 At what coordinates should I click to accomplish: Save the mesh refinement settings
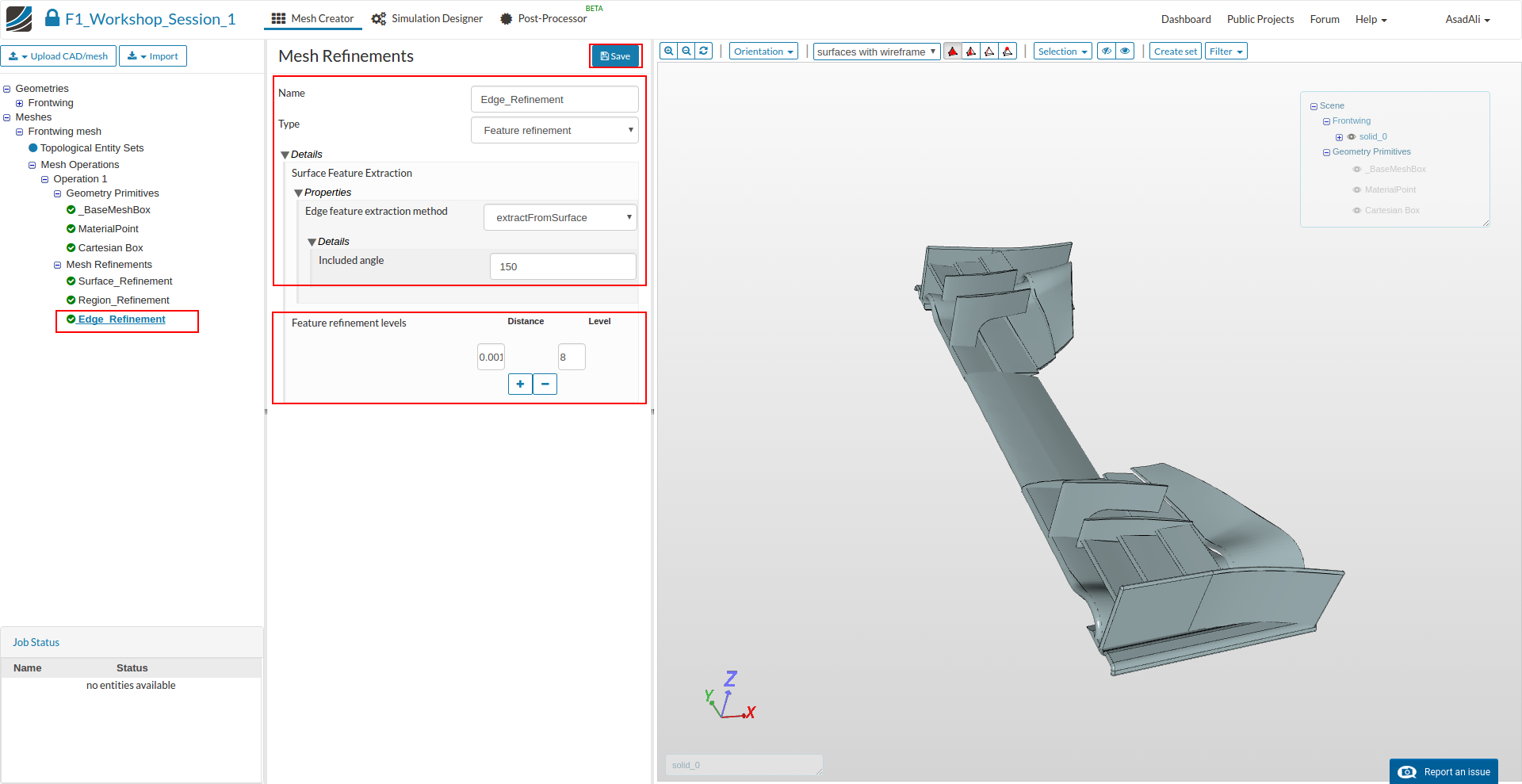[615, 56]
